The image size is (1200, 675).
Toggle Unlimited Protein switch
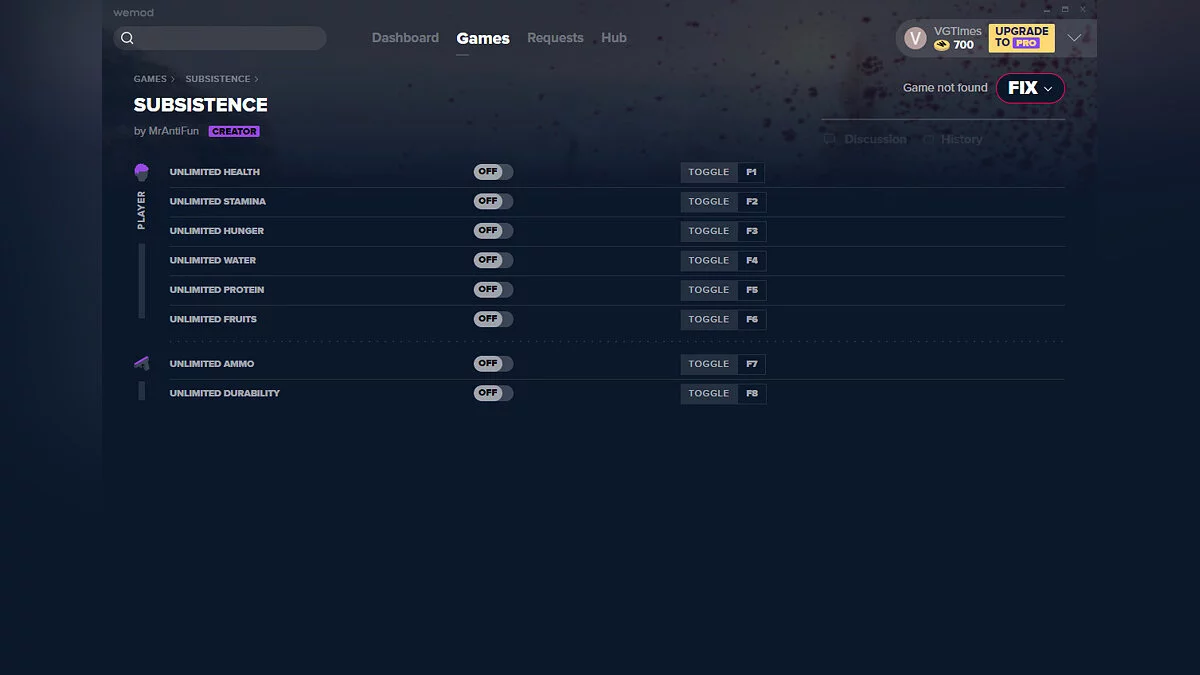[x=493, y=289]
